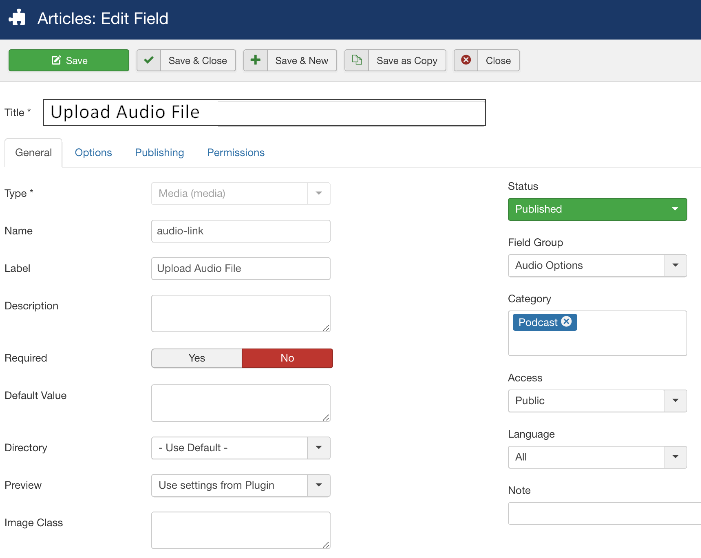This screenshot has width=701, height=558.
Task: Click the checkmark icon on Save & Close
Action: [x=148, y=60]
